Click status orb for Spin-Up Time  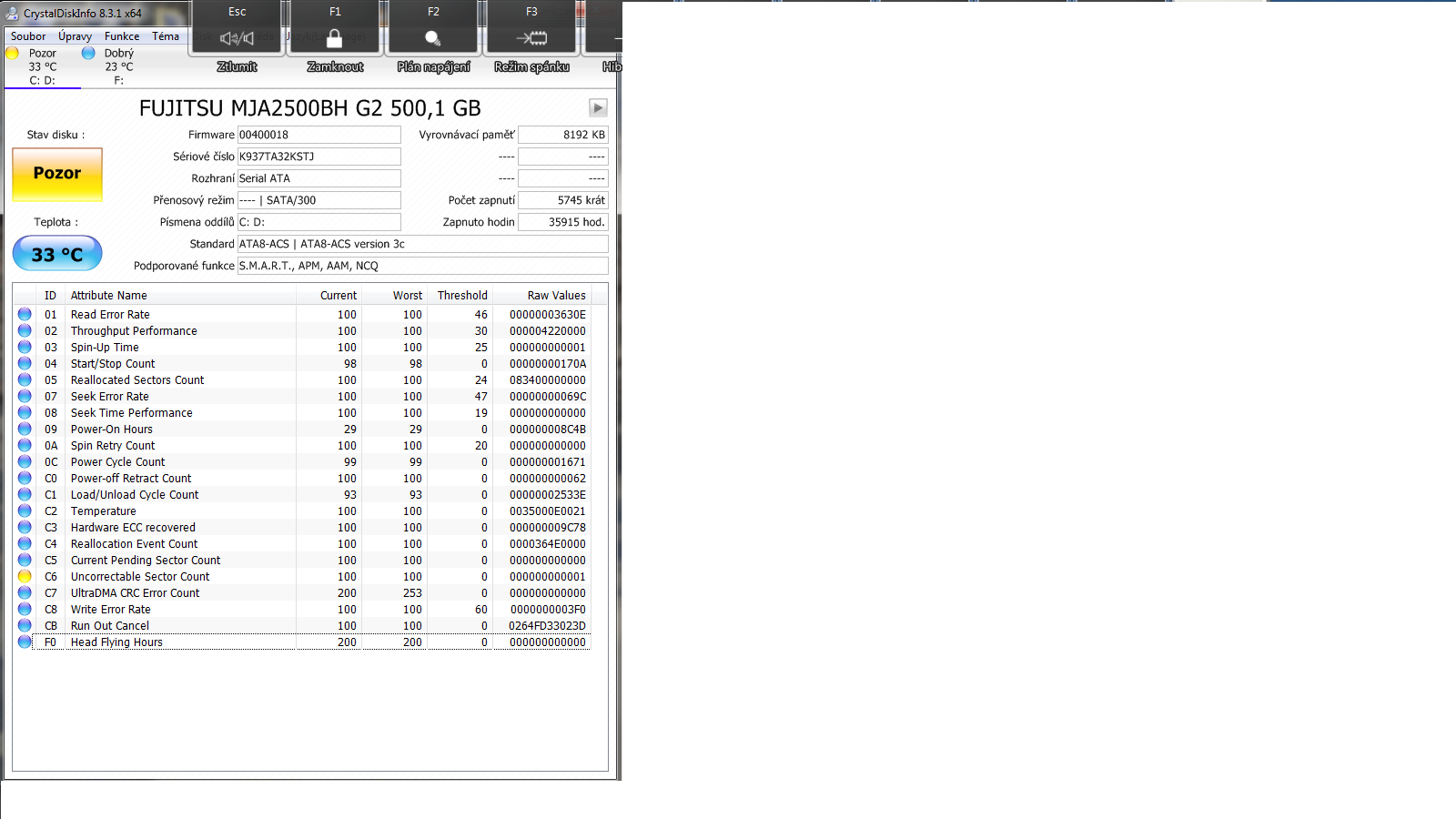[x=25, y=347]
